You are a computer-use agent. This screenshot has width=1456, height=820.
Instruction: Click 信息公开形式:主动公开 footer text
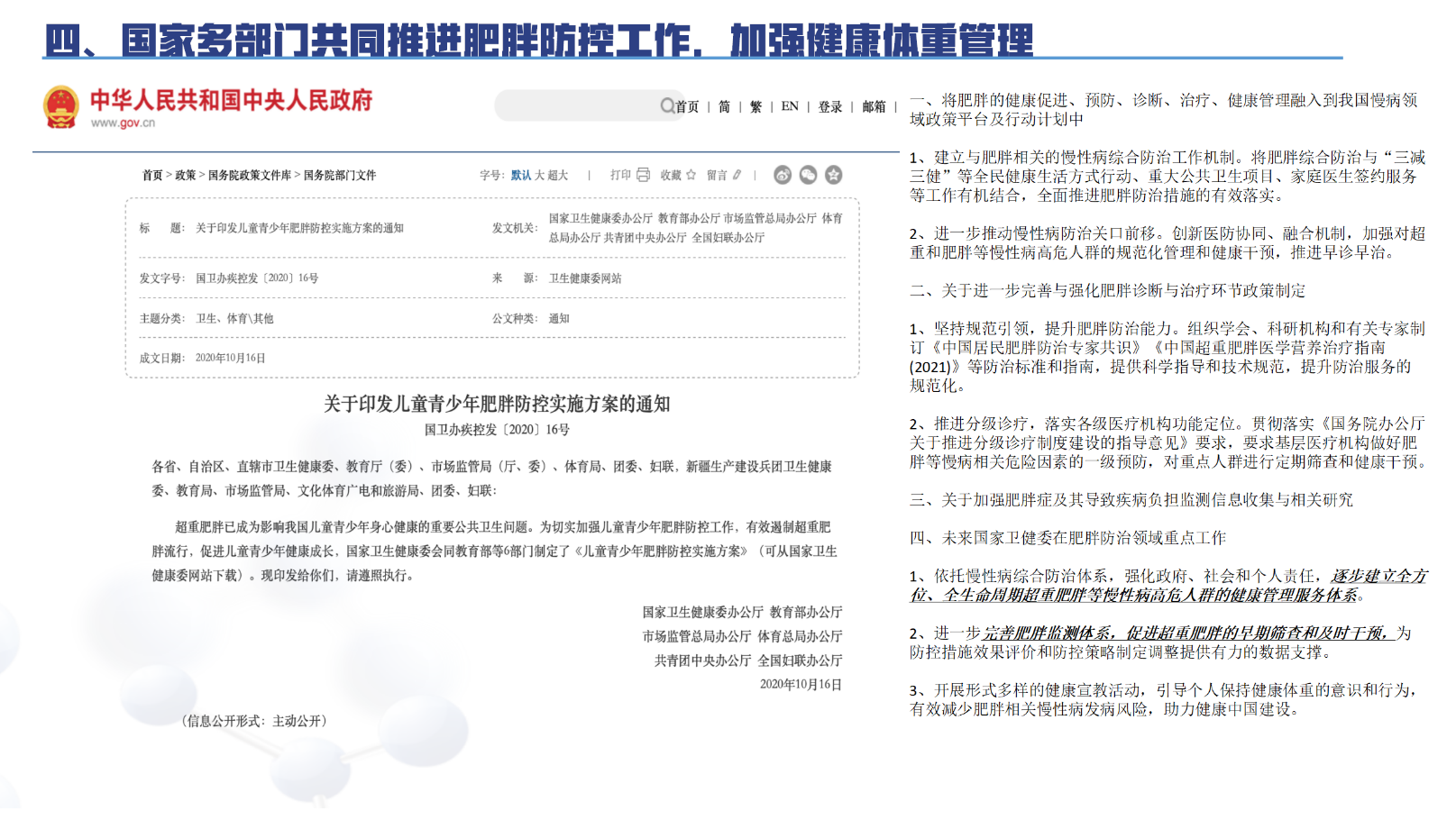(254, 721)
